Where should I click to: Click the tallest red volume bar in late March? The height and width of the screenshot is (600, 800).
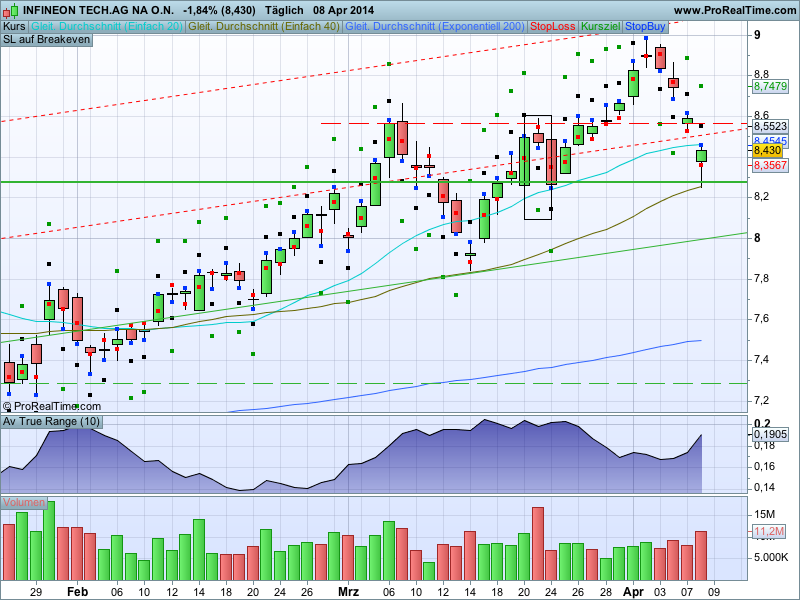(x=538, y=544)
